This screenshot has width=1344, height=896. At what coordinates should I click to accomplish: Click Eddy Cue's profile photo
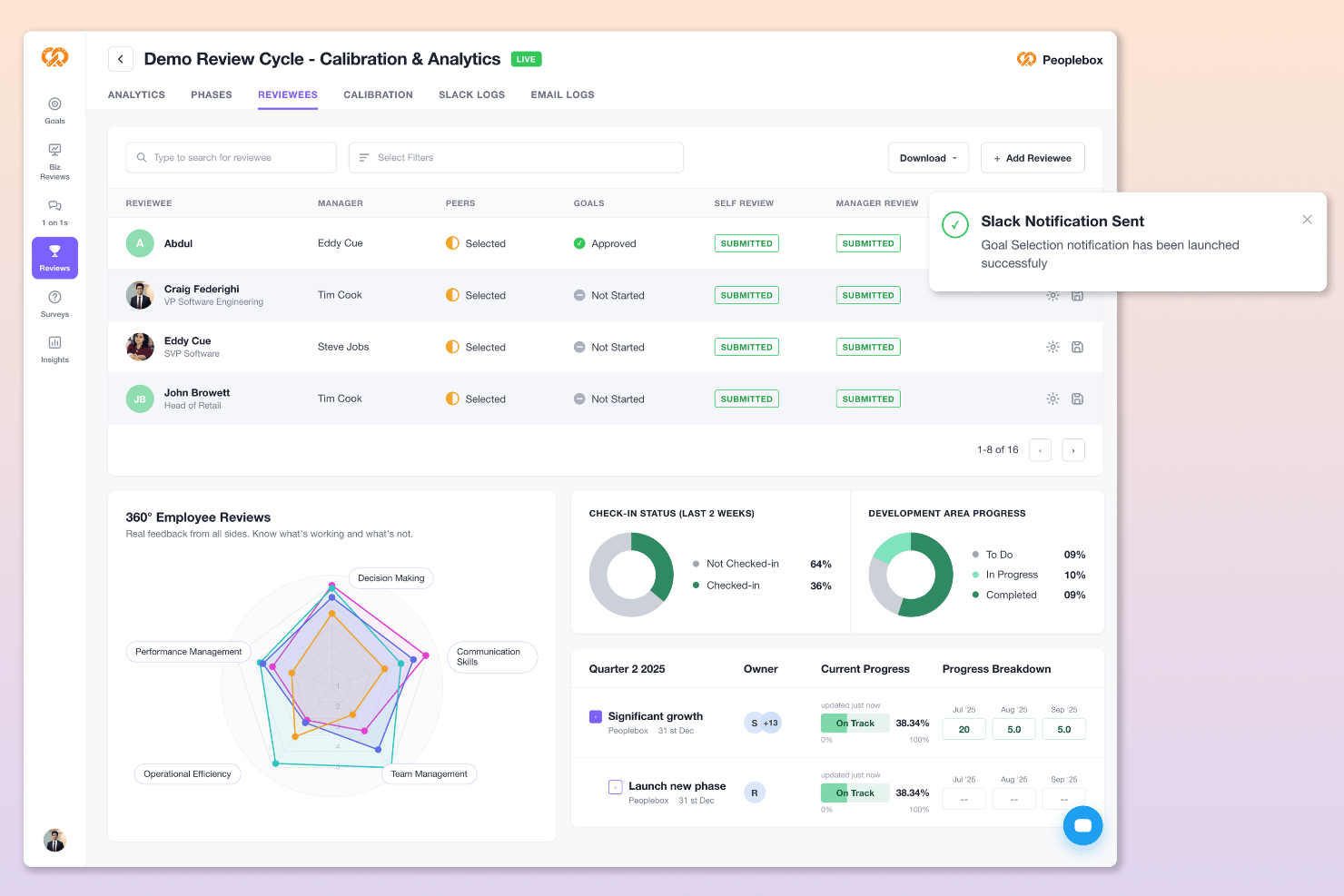coord(140,347)
